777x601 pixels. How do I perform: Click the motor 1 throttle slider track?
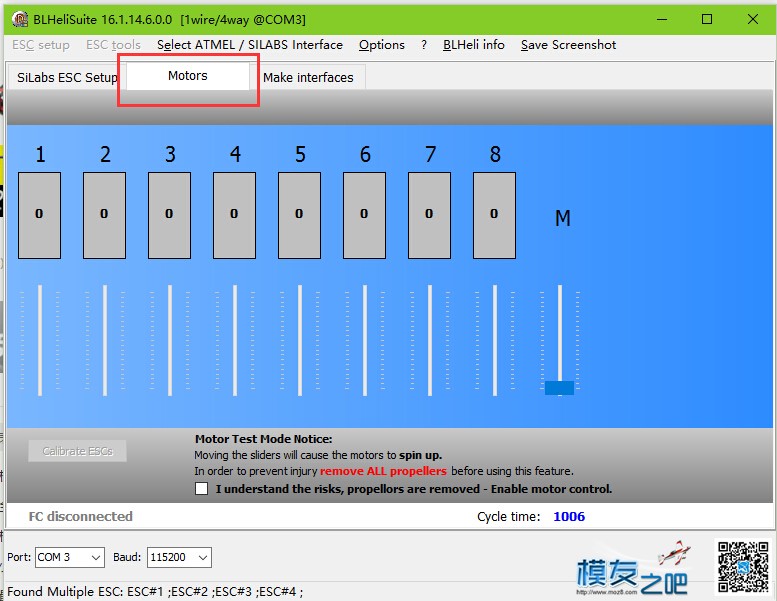[40, 340]
